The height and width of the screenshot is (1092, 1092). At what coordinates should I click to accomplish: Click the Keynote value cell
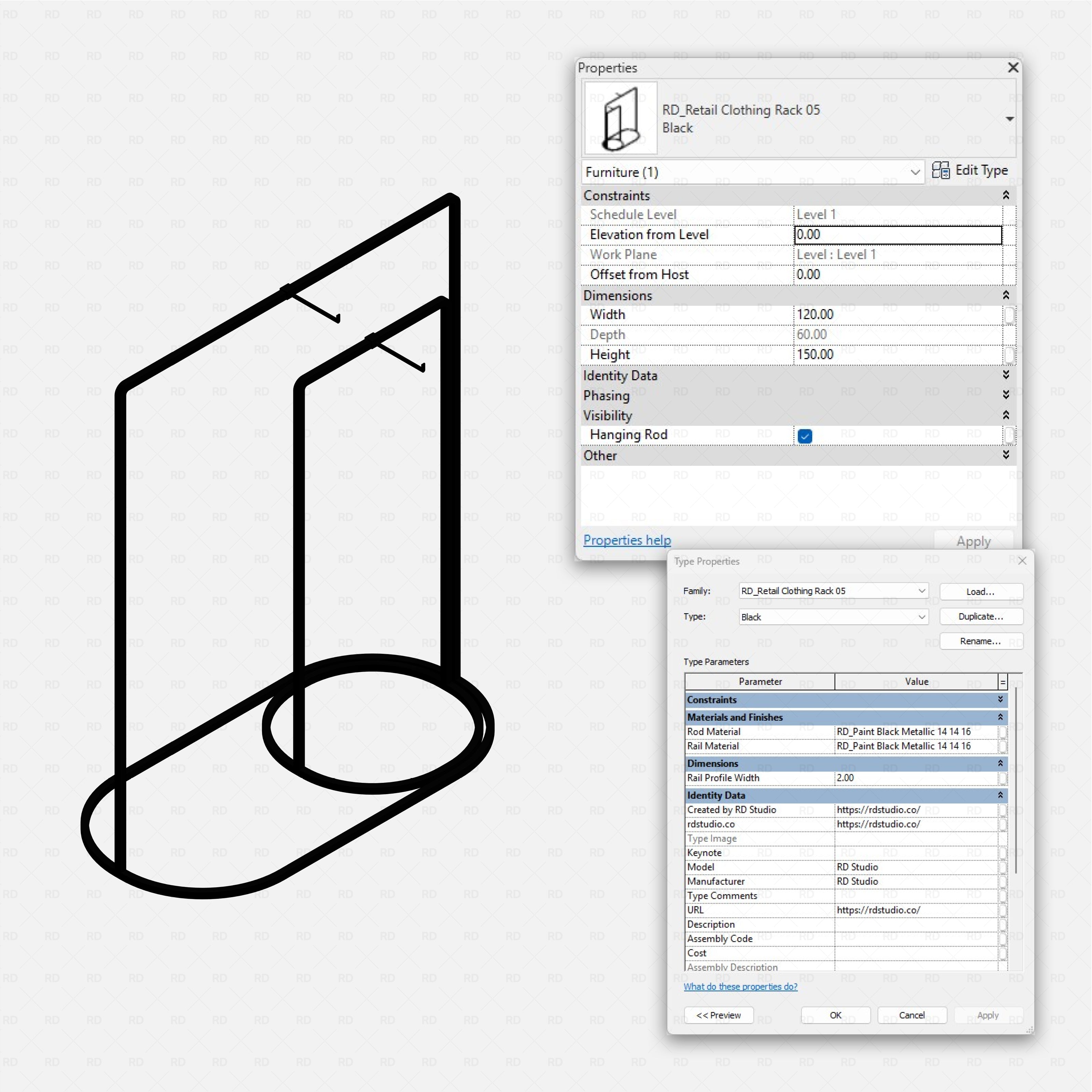pos(916,853)
